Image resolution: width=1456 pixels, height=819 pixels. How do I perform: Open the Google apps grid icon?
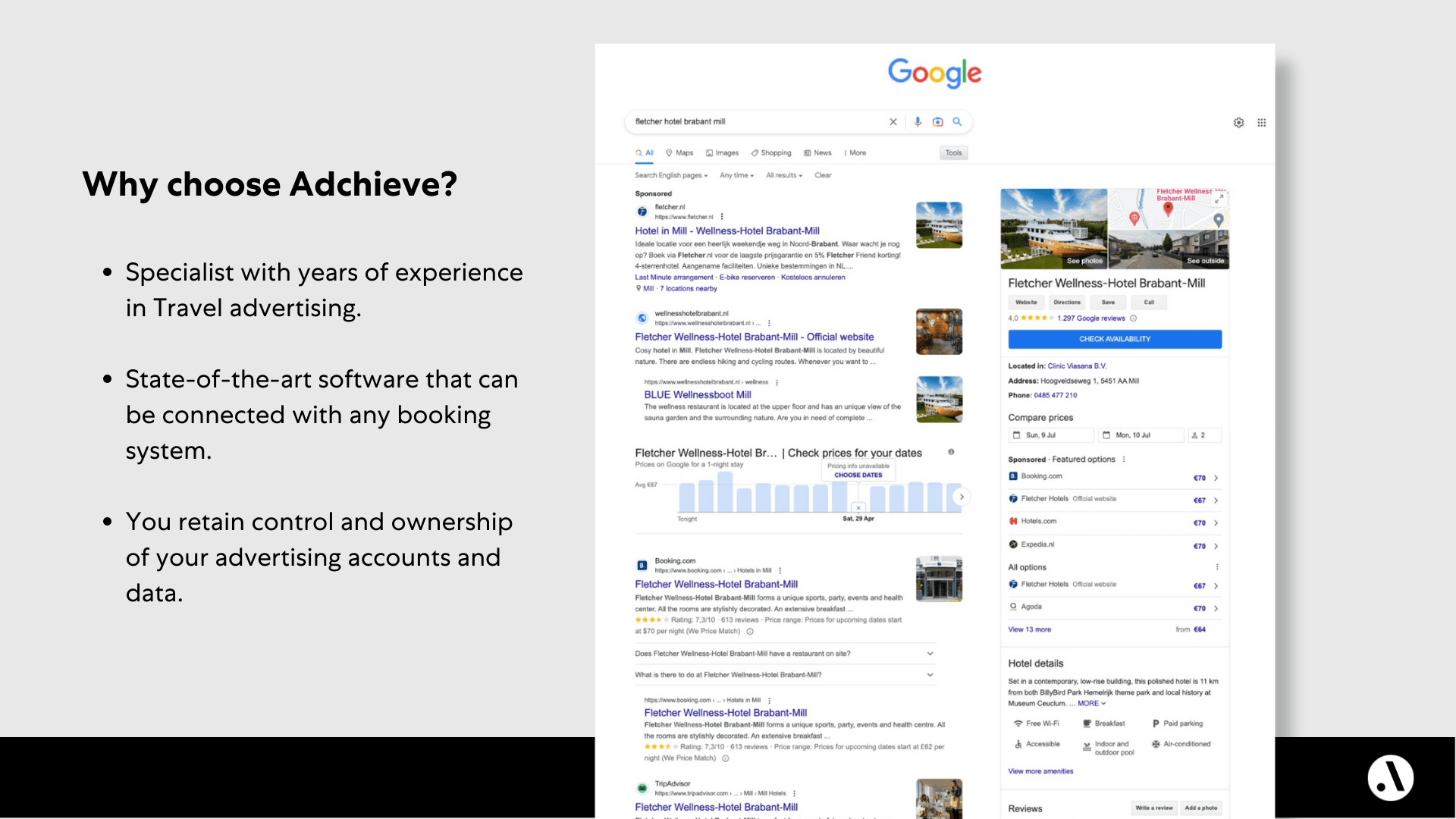coord(1262,123)
